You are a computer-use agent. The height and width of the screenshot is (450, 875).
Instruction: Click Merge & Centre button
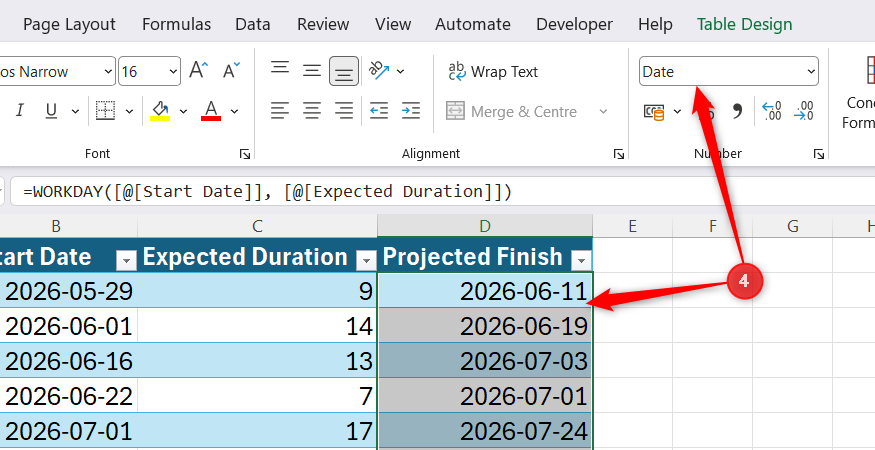coord(511,111)
